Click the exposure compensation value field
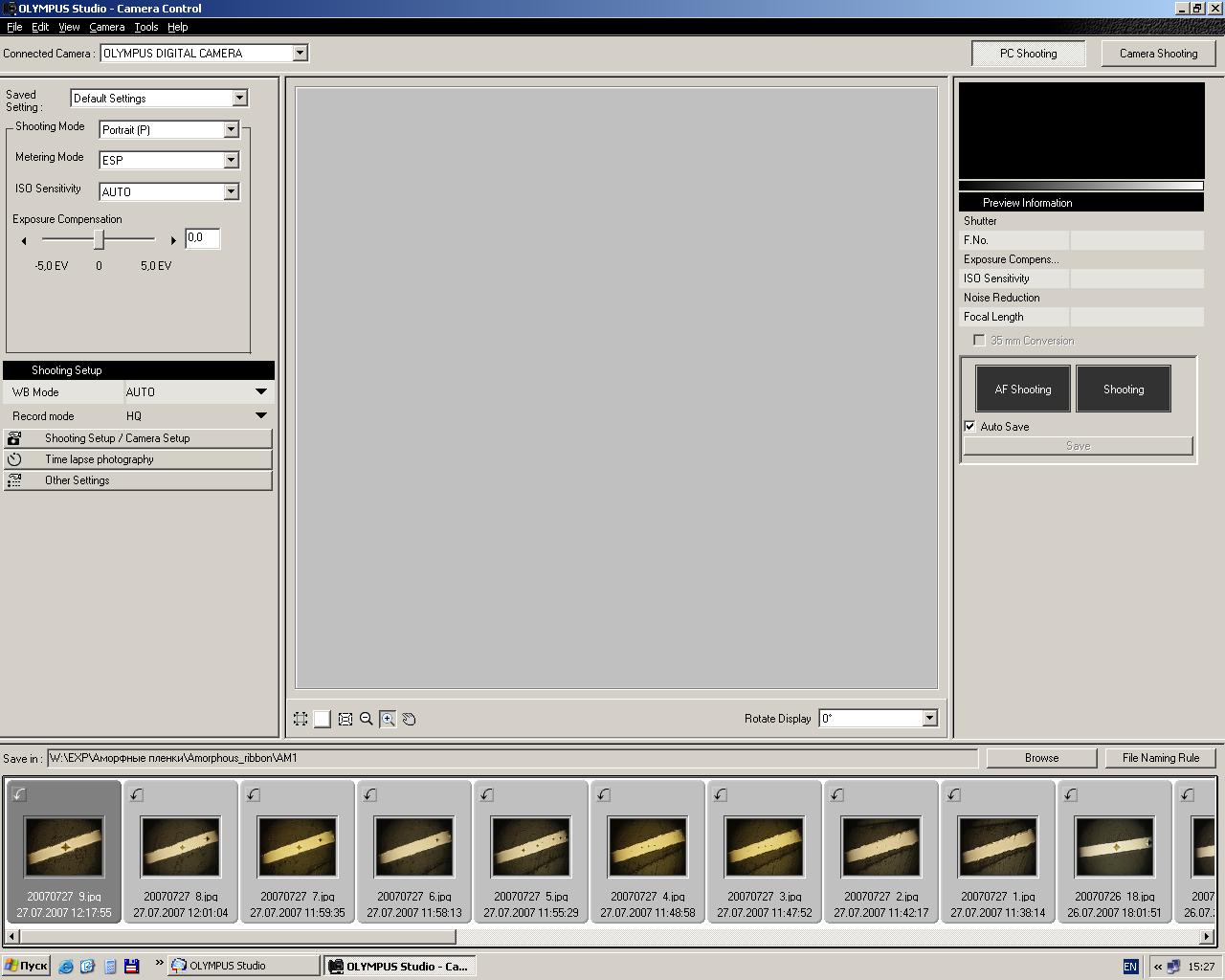 (x=203, y=238)
